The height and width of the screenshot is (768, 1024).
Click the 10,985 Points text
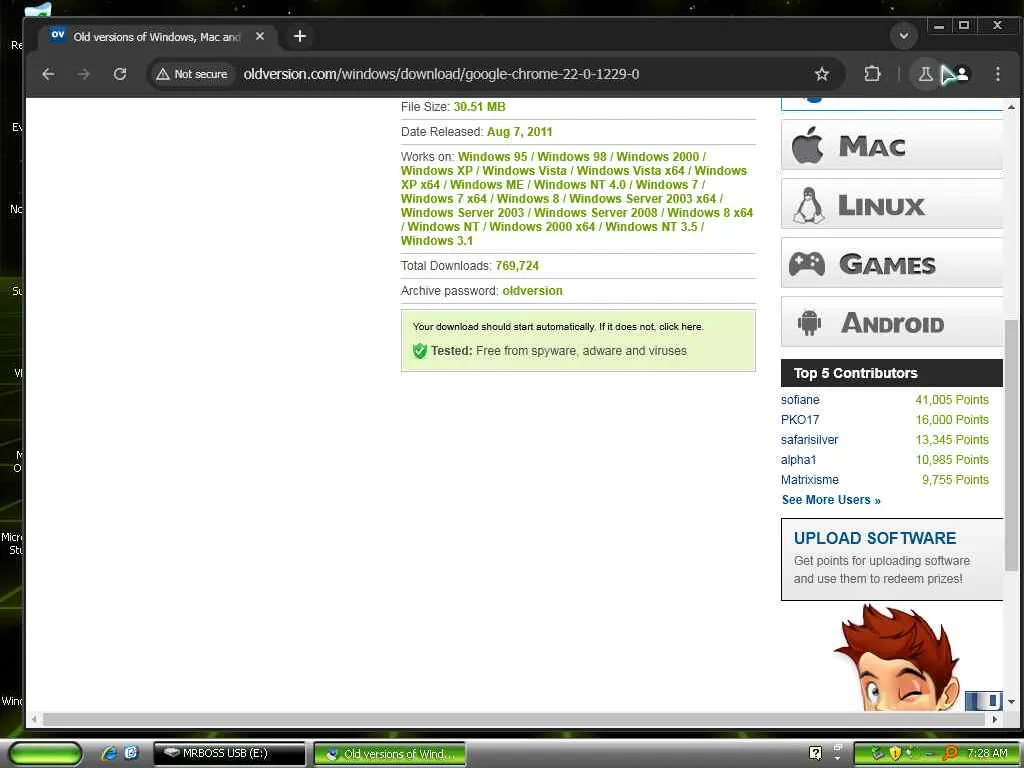952,460
